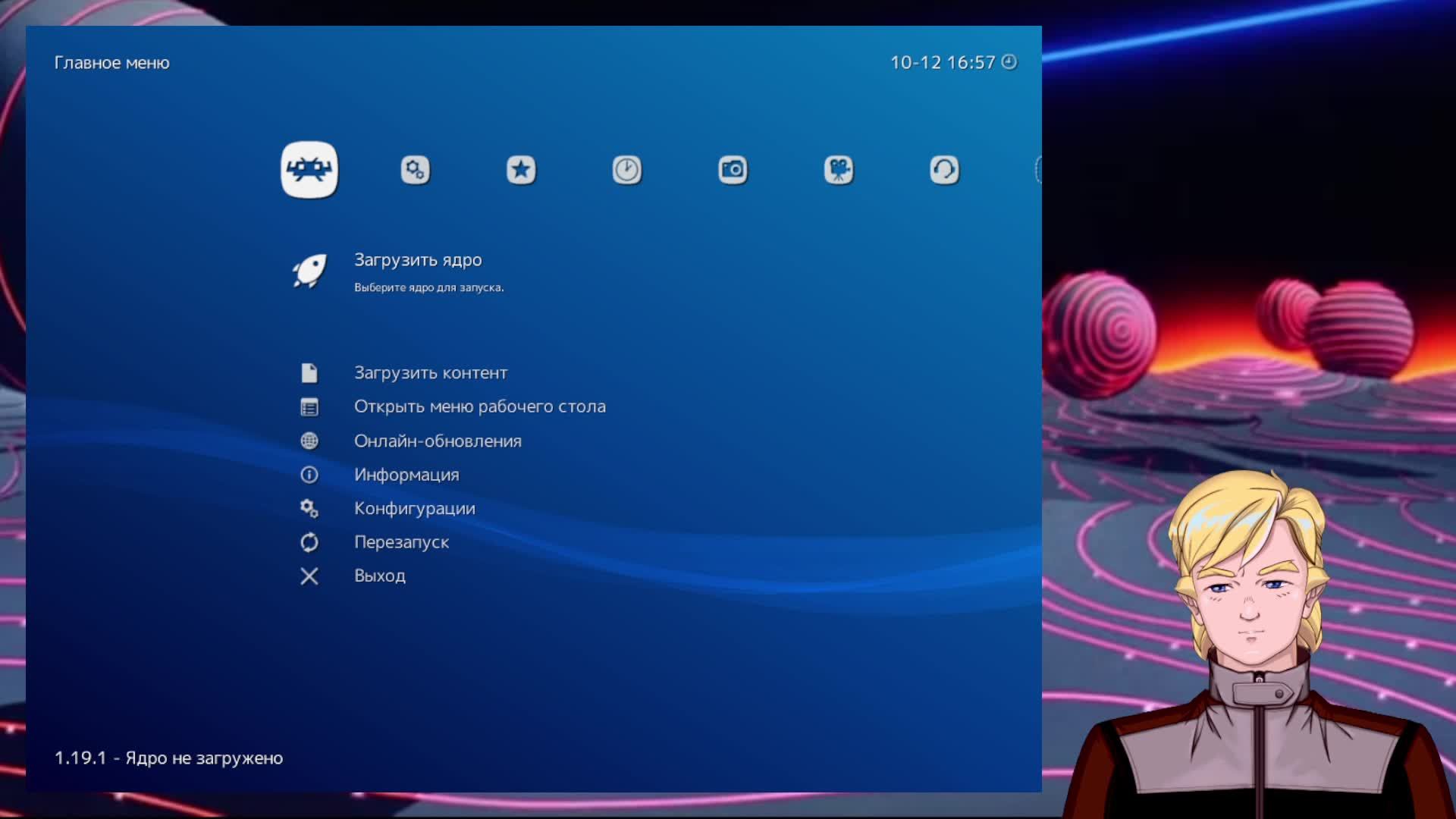Open the Video camera tab icon
This screenshot has height=819, width=1456.
(839, 170)
